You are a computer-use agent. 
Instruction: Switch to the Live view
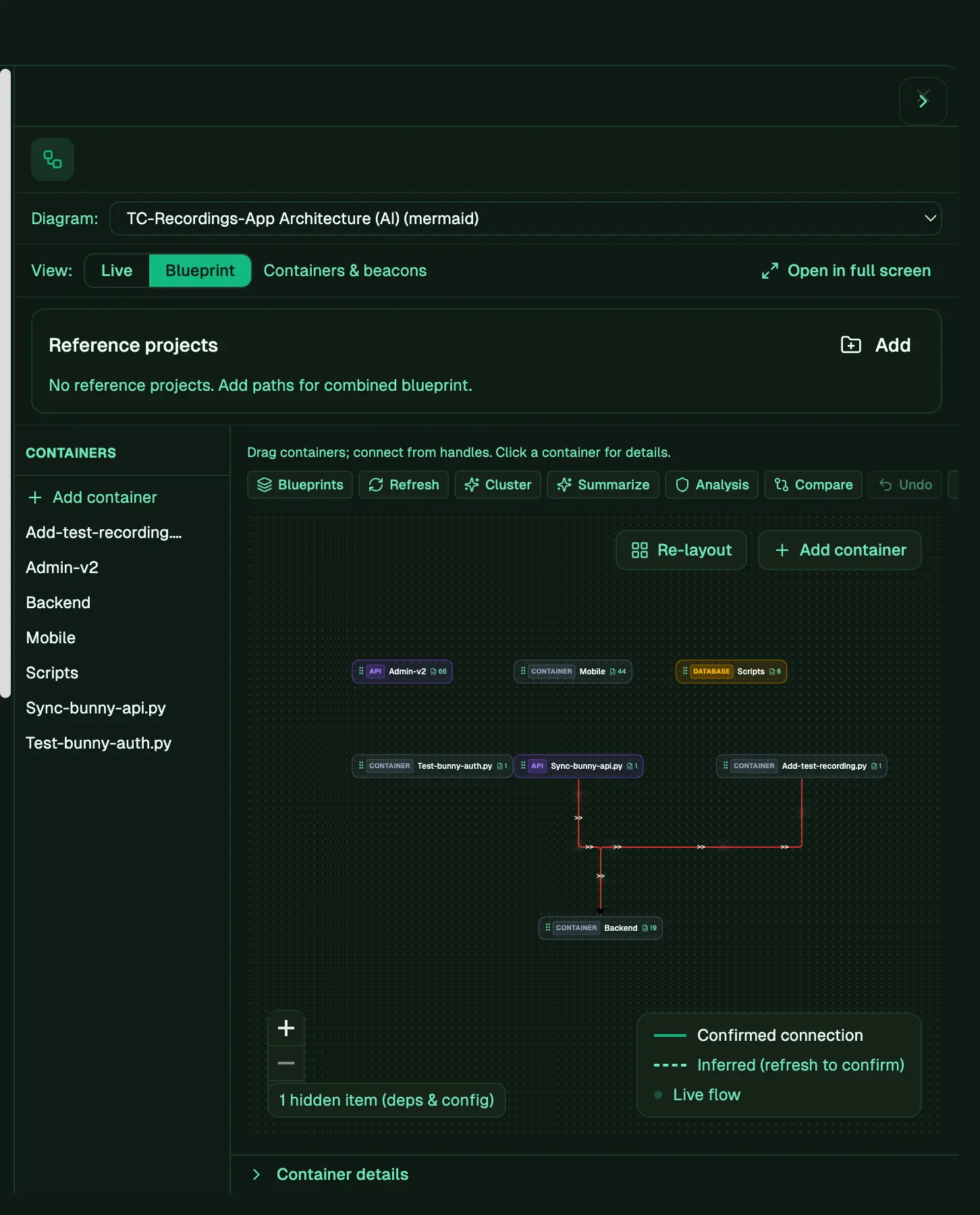pyautogui.click(x=117, y=271)
